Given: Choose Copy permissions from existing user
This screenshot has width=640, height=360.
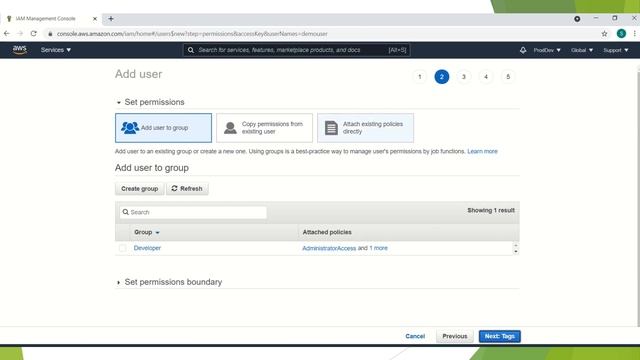Looking at the screenshot, I should (264, 128).
